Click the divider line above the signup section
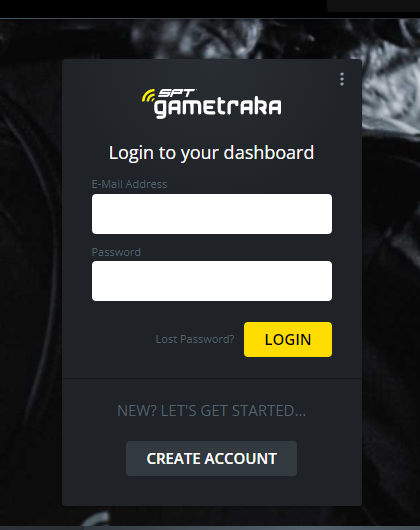 (212, 378)
